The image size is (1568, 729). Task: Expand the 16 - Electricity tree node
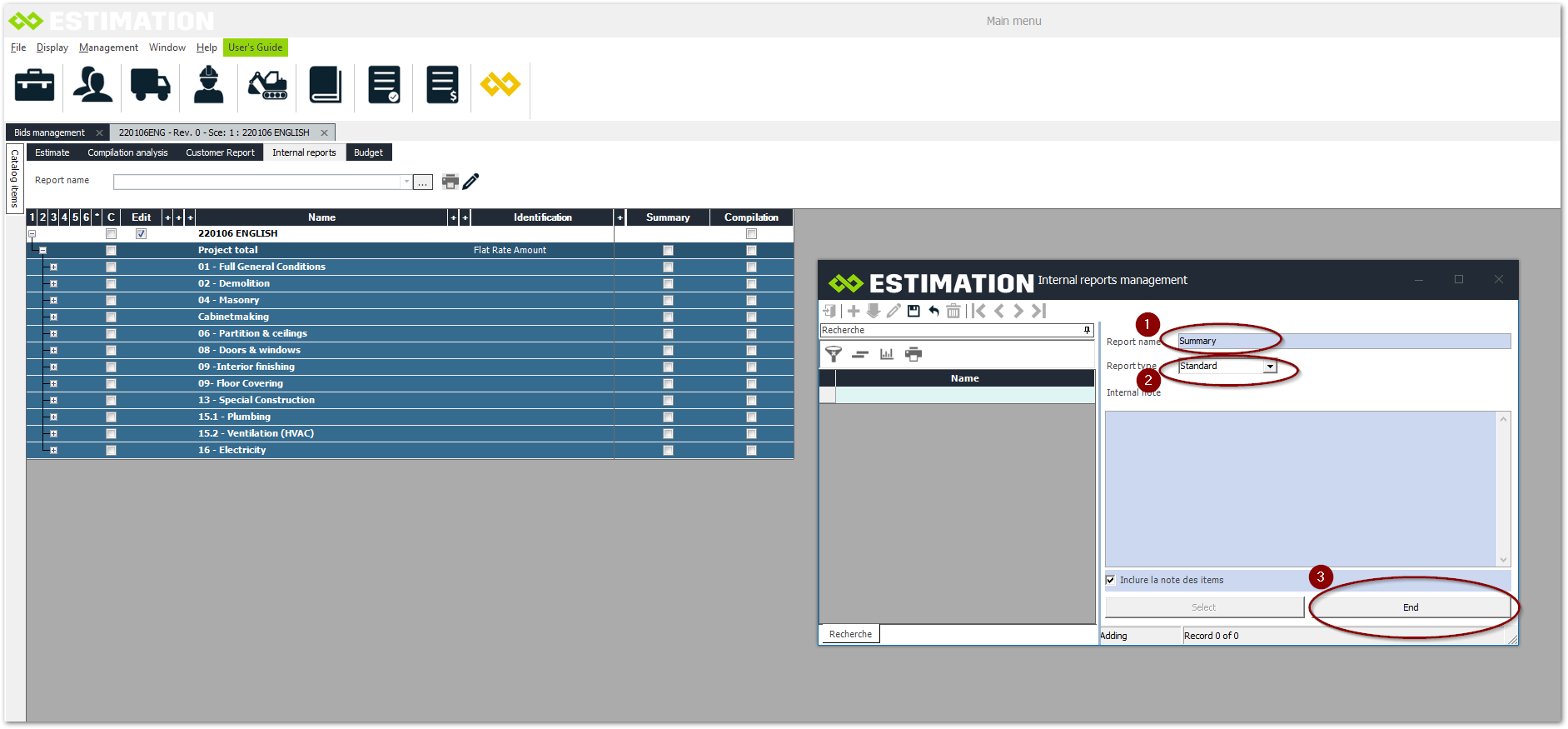[x=53, y=450]
